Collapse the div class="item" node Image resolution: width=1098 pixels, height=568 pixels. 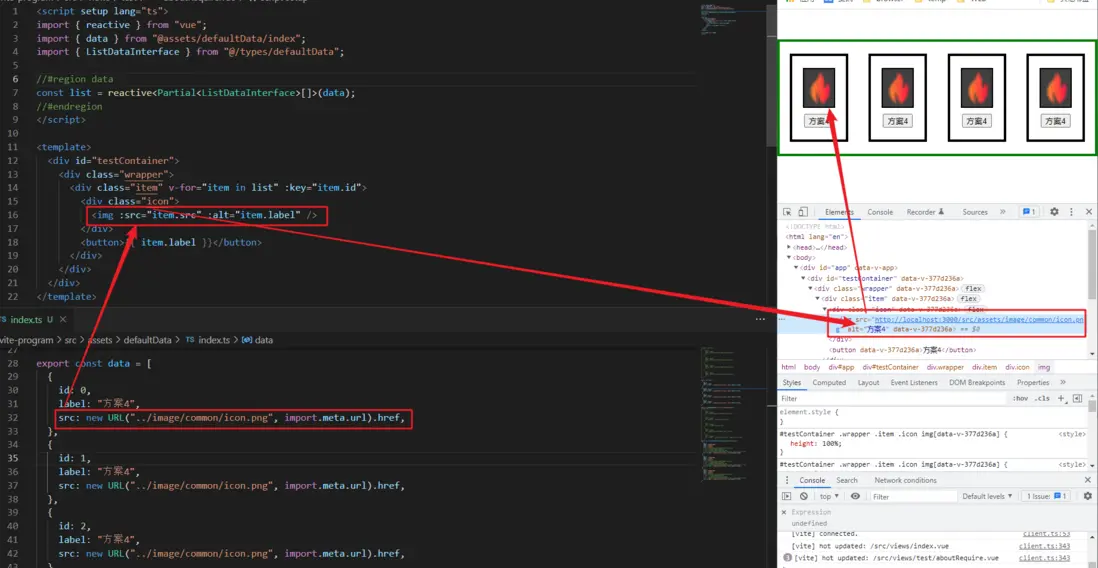817,298
